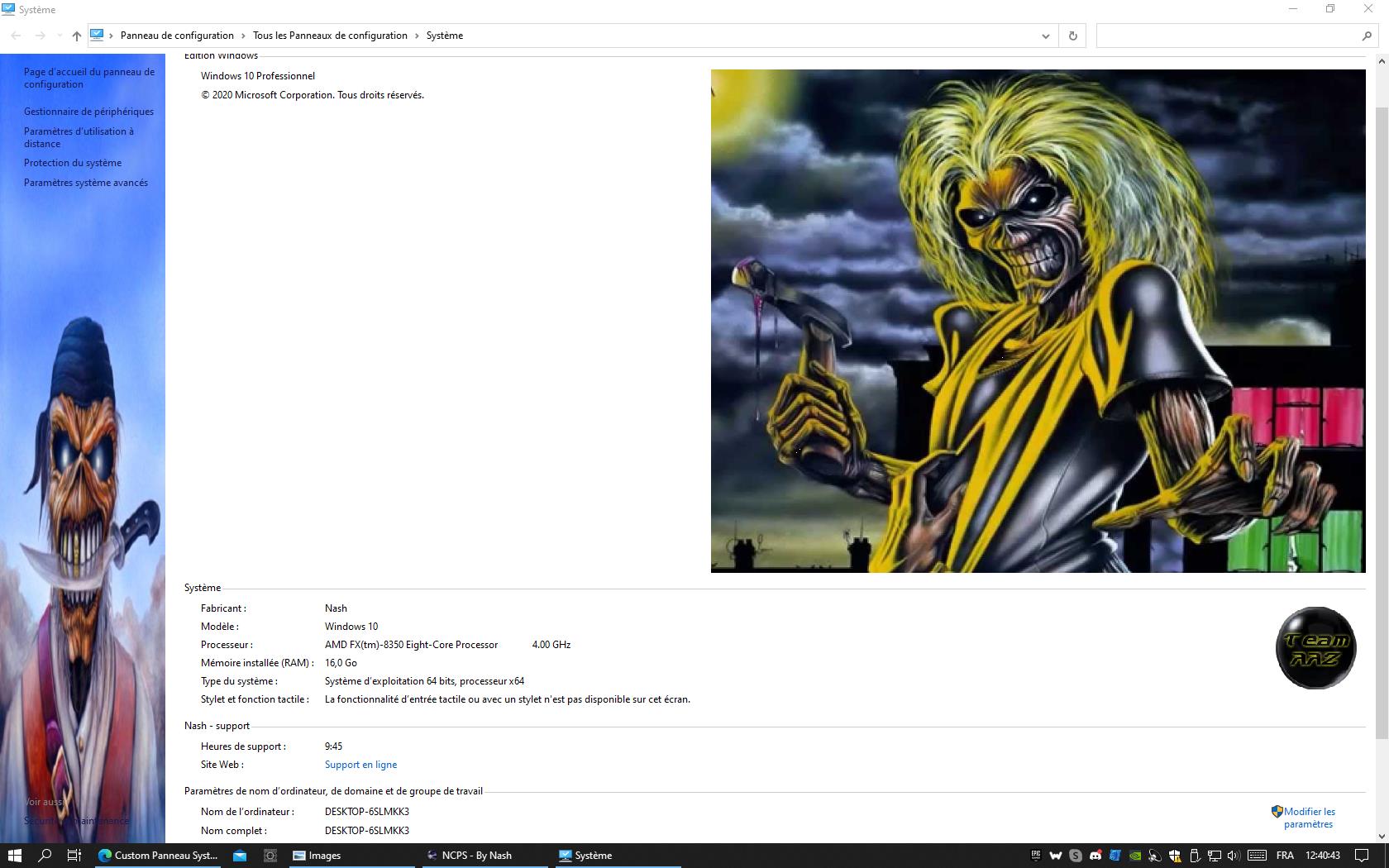
Task: Click the vertical scrollbar thumb
Action: (x=1382, y=422)
